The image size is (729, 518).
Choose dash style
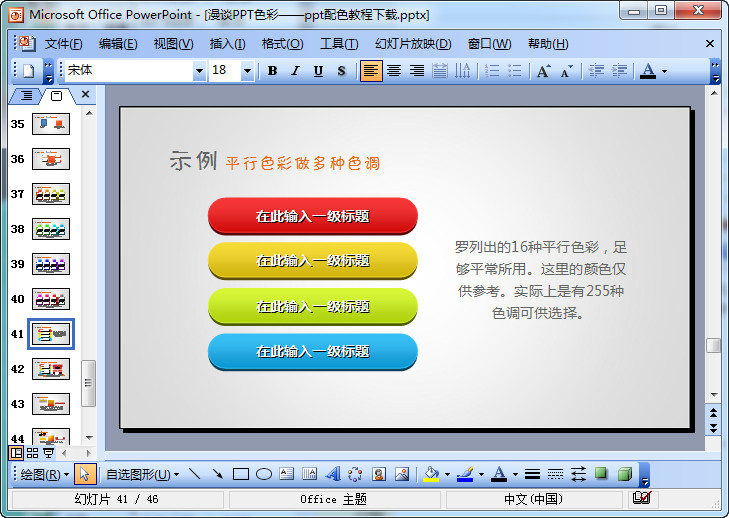tap(555, 474)
